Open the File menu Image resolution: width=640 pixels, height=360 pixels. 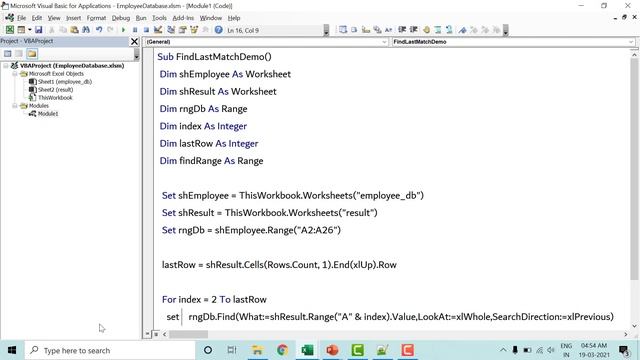pyautogui.click(x=21, y=18)
